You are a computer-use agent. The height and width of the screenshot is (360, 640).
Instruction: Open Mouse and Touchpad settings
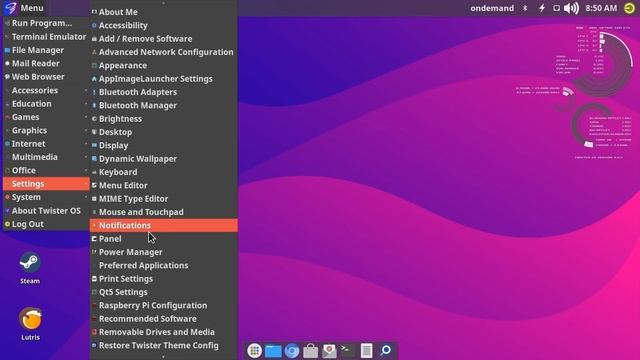click(164, 212)
